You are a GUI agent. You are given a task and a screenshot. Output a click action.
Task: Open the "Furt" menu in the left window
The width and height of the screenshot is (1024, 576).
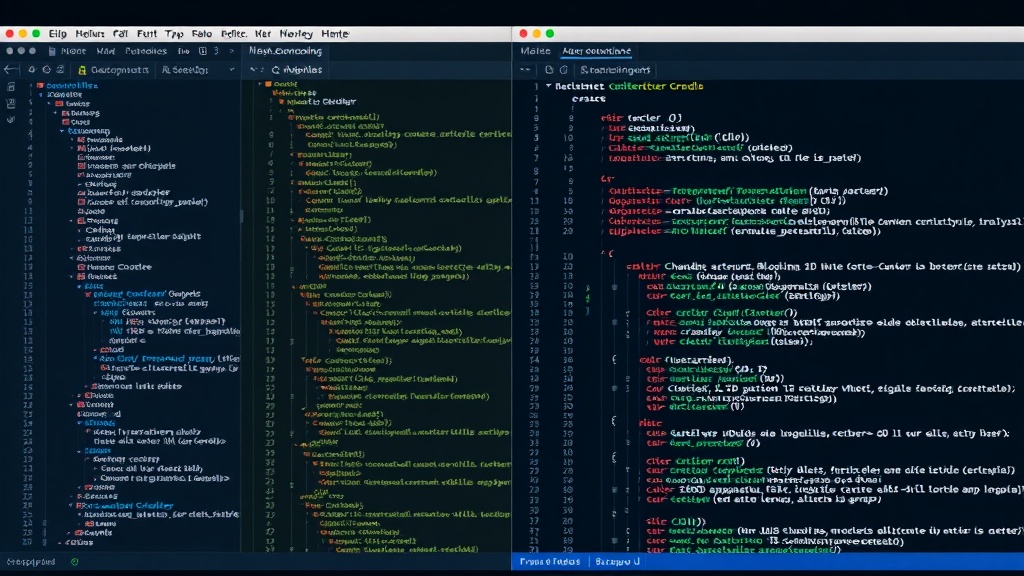coord(147,34)
